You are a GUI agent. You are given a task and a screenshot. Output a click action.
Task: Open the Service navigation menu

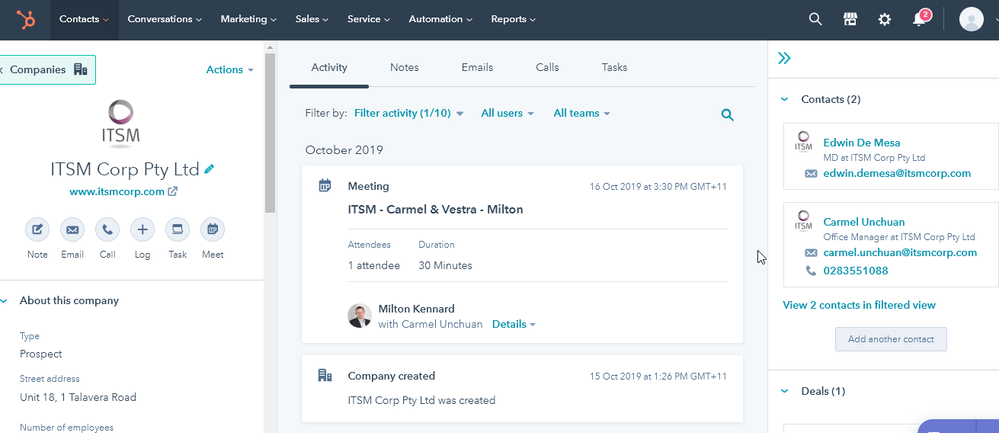368,19
